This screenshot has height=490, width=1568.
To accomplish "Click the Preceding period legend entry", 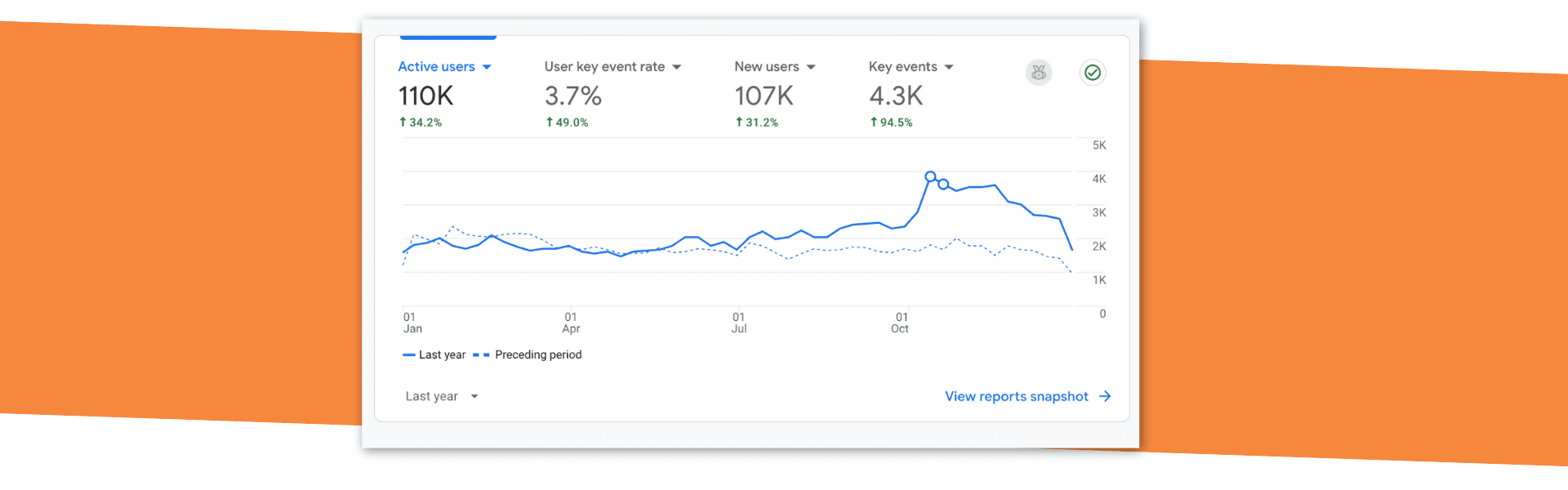I will pos(528,354).
